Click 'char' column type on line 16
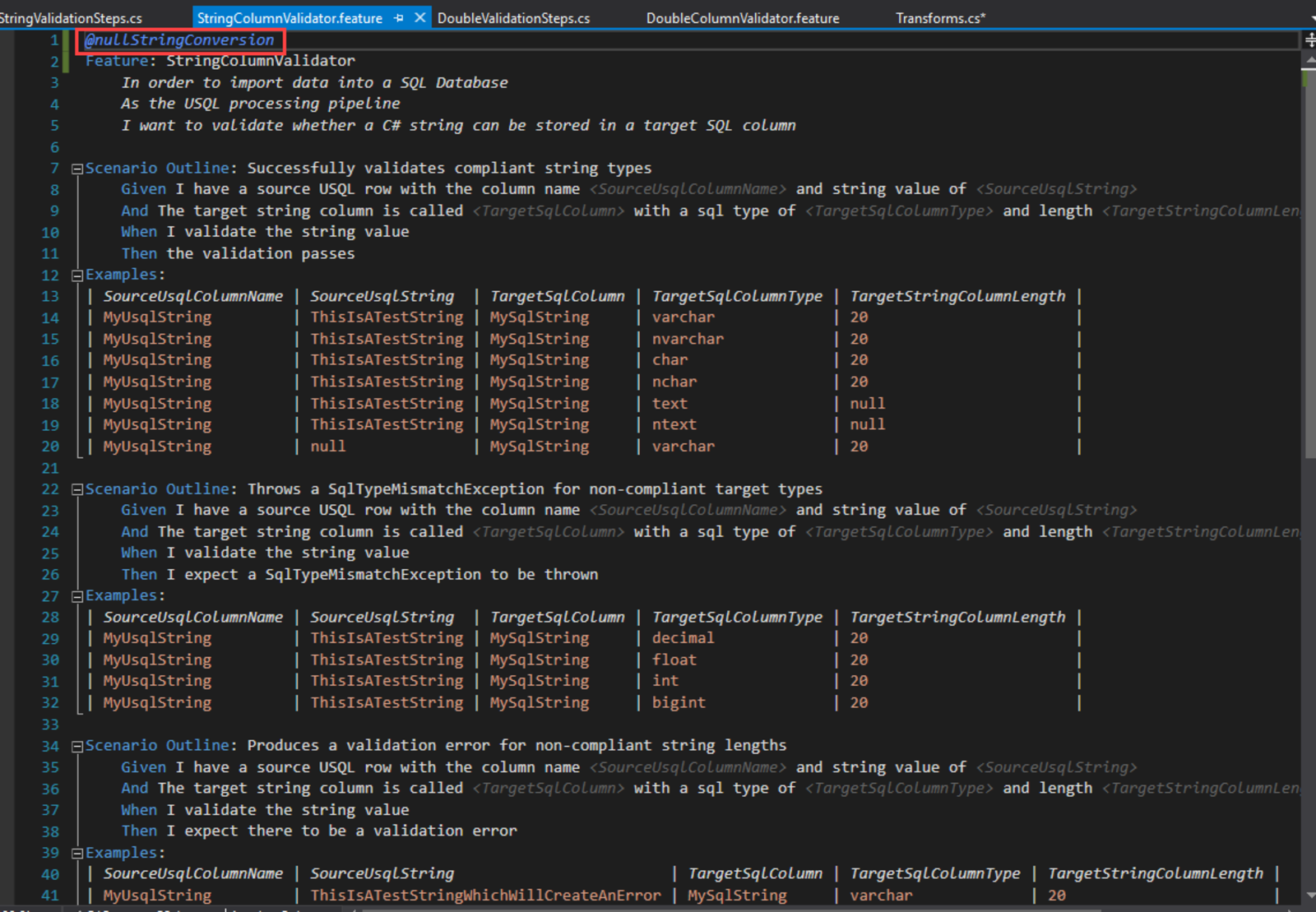Image resolution: width=1316 pixels, height=912 pixels. click(670, 360)
